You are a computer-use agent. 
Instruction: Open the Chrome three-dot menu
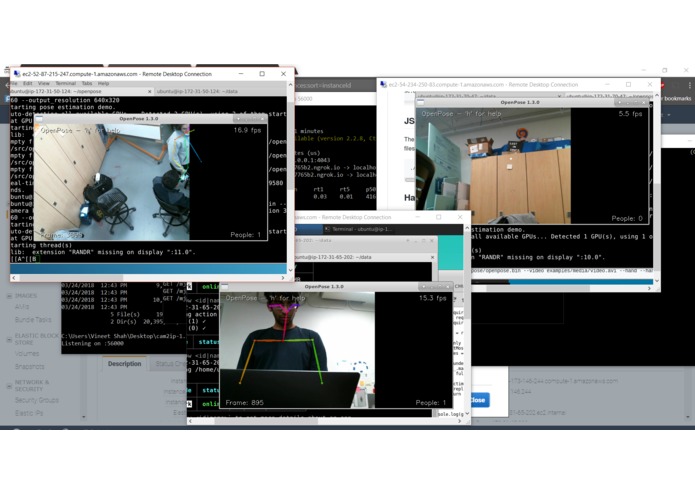pyautogui.click(x=690, y=85)
